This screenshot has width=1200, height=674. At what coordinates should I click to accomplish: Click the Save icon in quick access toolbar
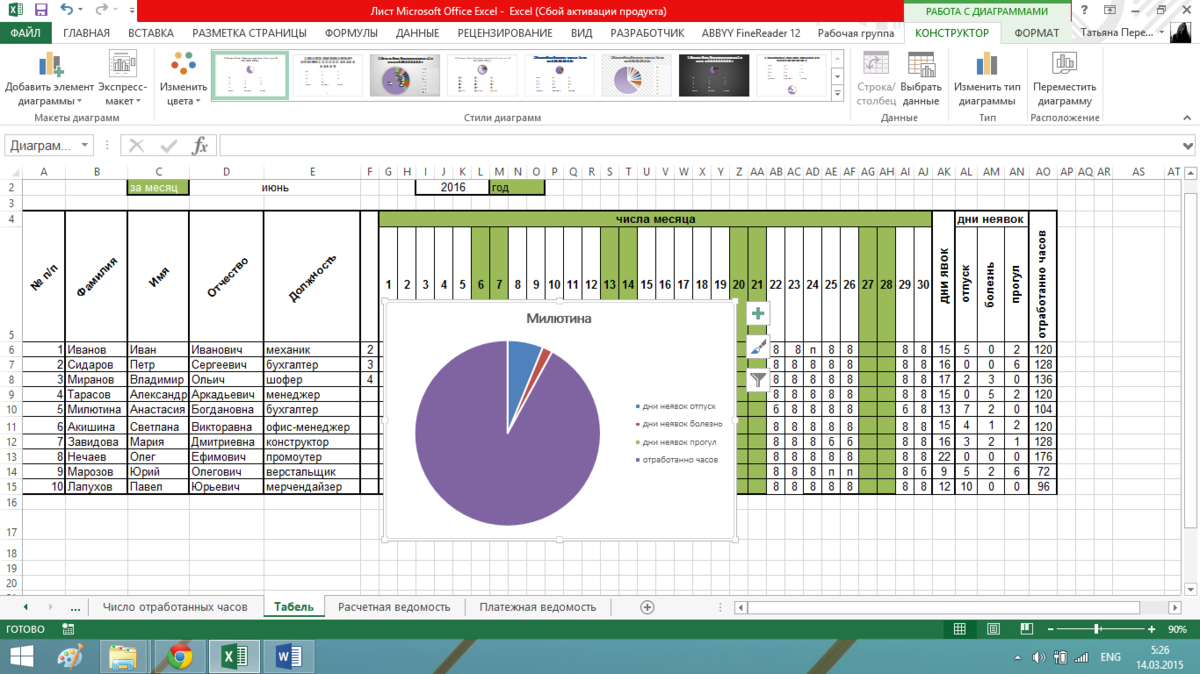coord(41,10)
